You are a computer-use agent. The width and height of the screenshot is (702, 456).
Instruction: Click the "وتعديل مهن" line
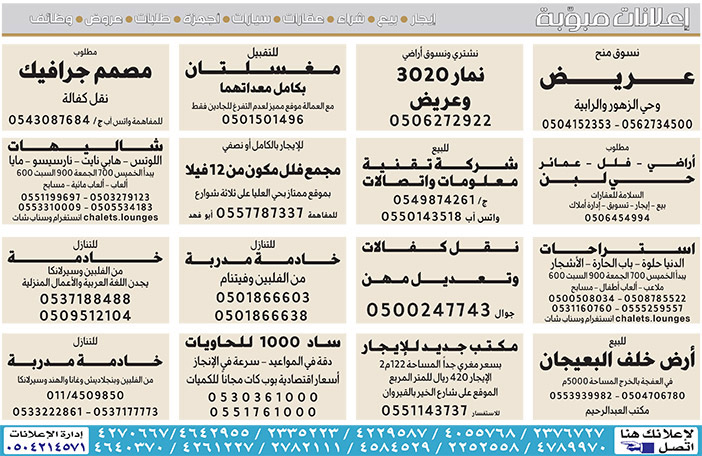(x=441, y=278)
